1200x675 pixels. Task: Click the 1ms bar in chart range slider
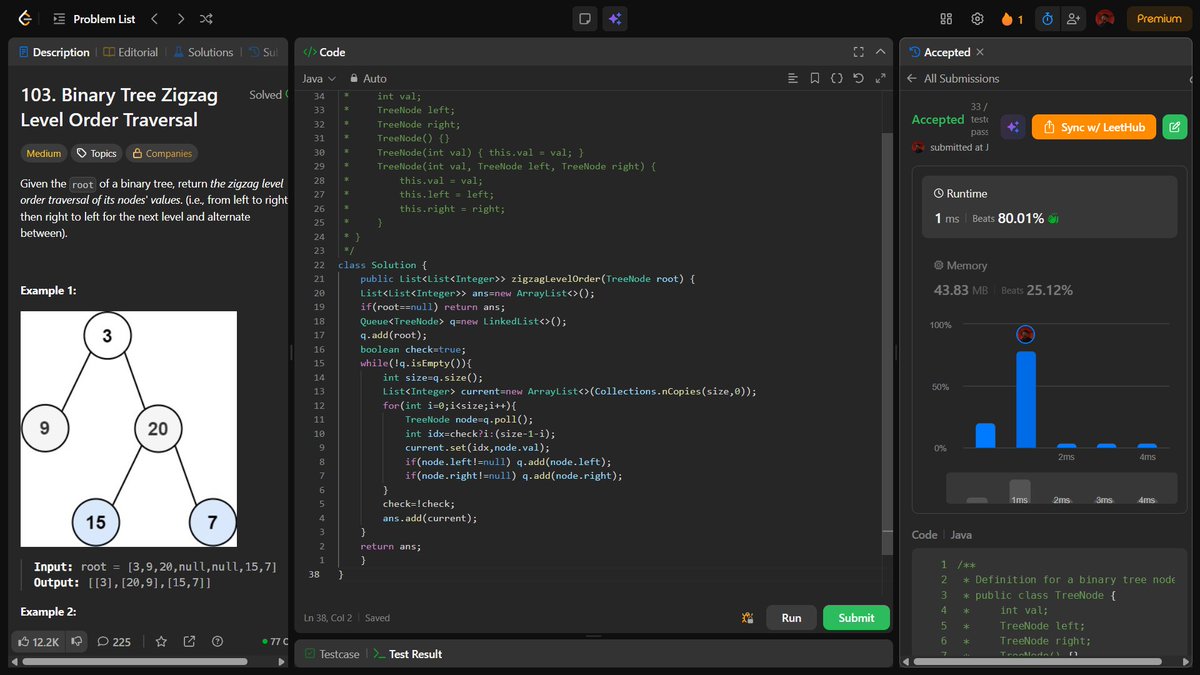(1020, 492)
